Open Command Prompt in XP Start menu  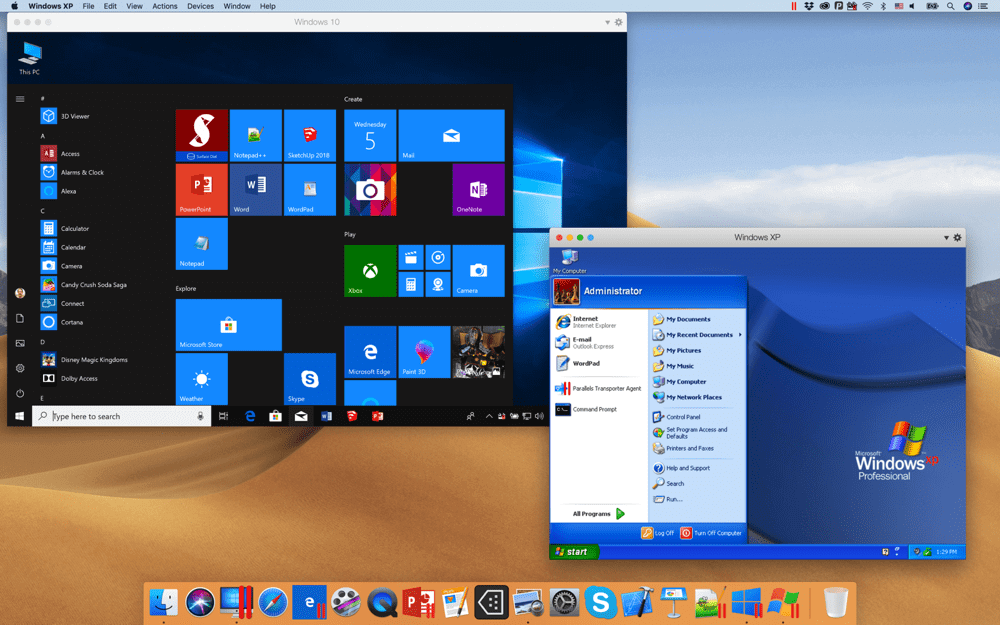click(593, 409)
